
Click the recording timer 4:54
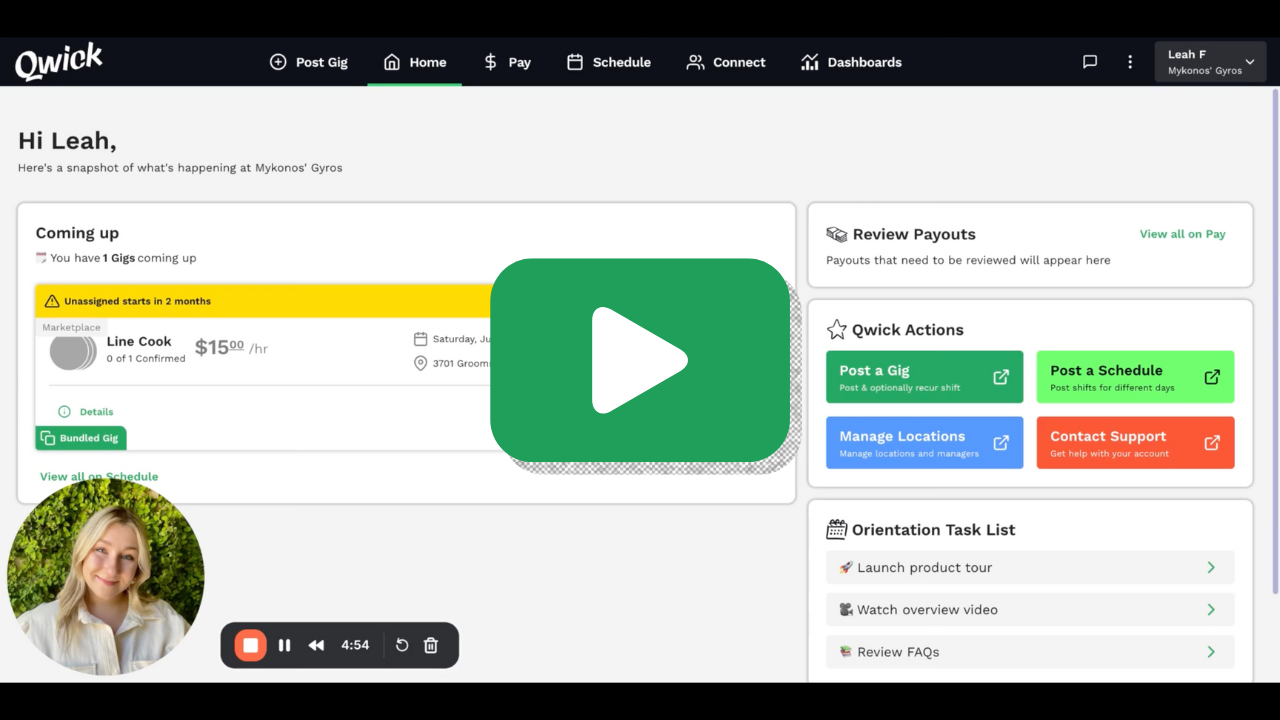point(355,645)
